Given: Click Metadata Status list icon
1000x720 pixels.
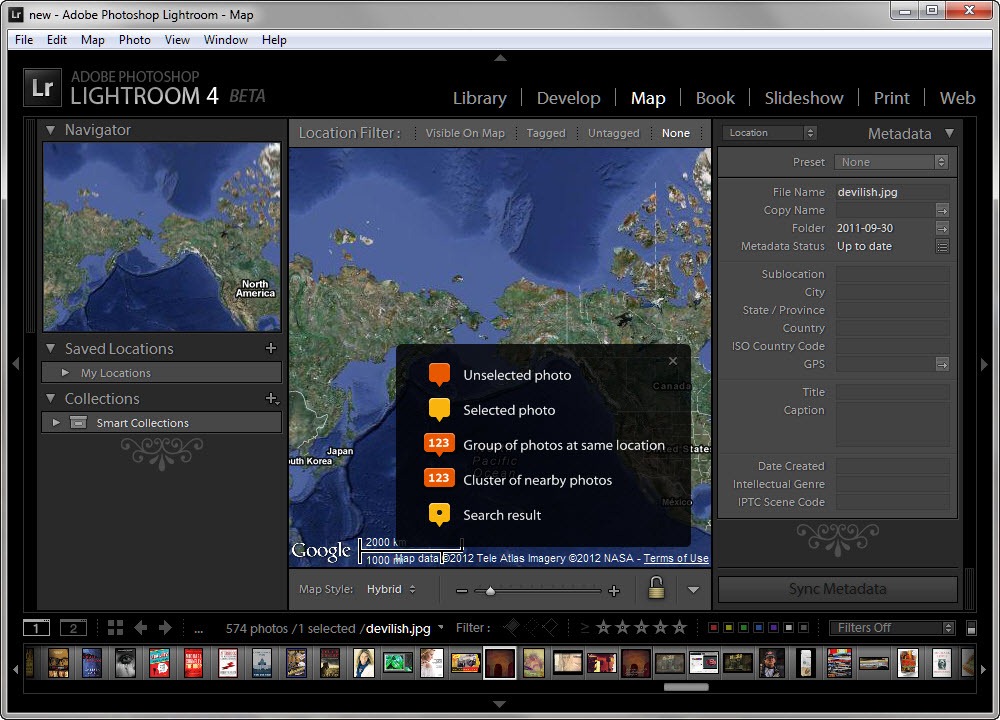Looking at the screenshot, I should pos(942,246).
